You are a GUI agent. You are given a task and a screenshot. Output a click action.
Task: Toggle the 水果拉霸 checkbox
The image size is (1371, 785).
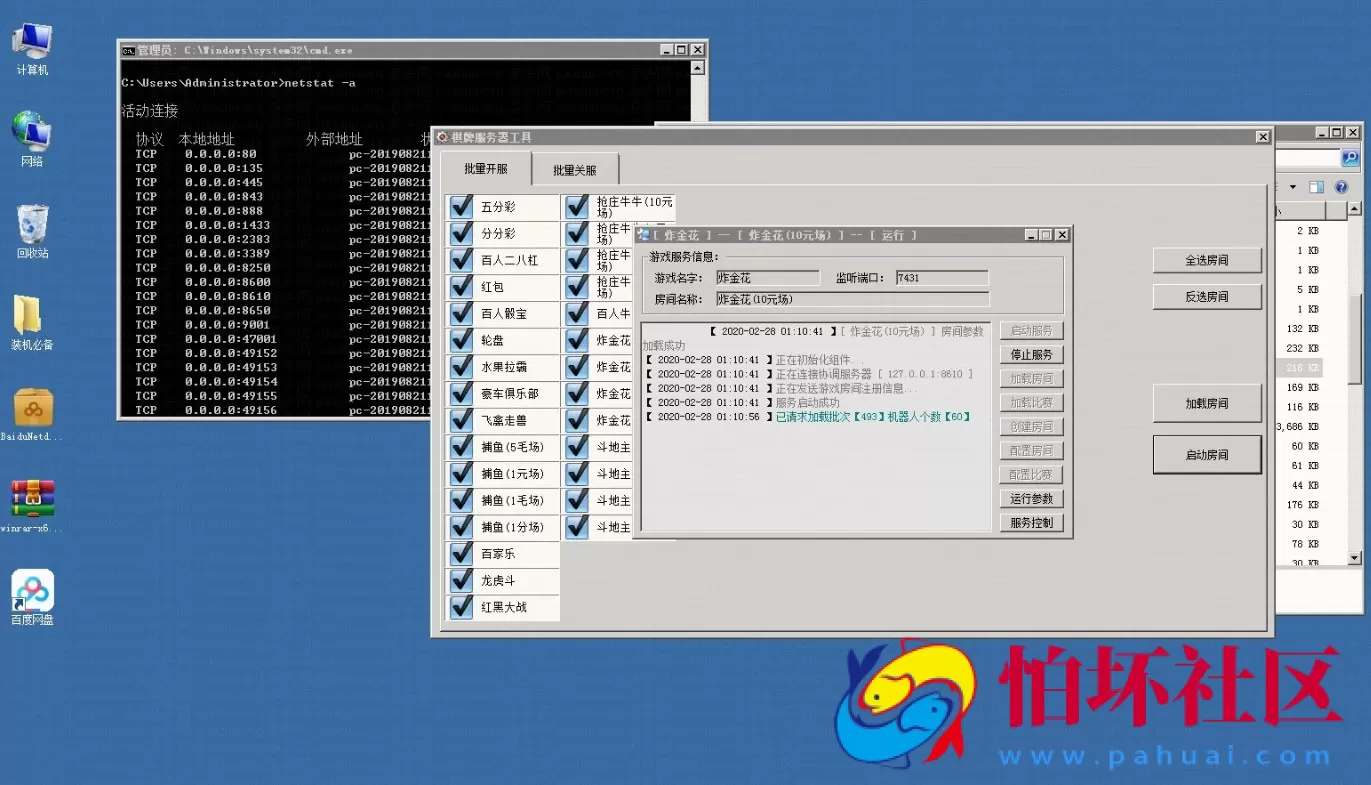(462, 367)
